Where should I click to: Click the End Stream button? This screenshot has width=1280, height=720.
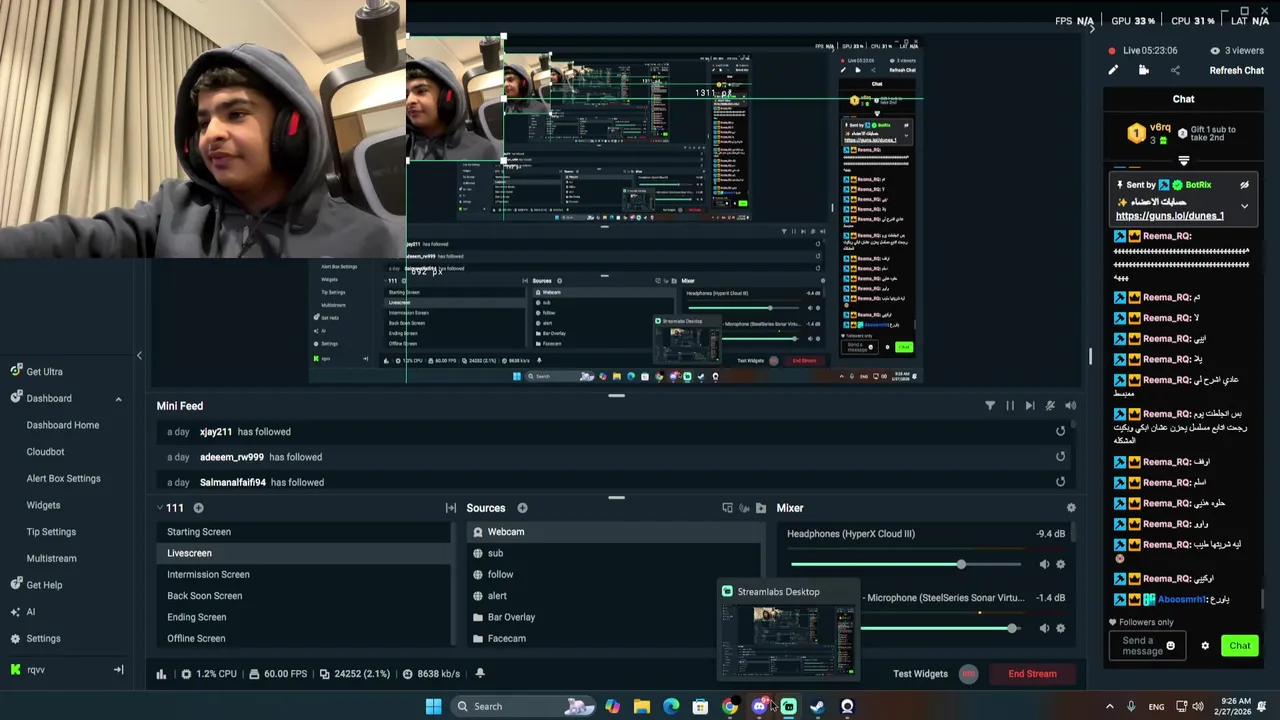pyautogui.click(x=1032, y=674)
